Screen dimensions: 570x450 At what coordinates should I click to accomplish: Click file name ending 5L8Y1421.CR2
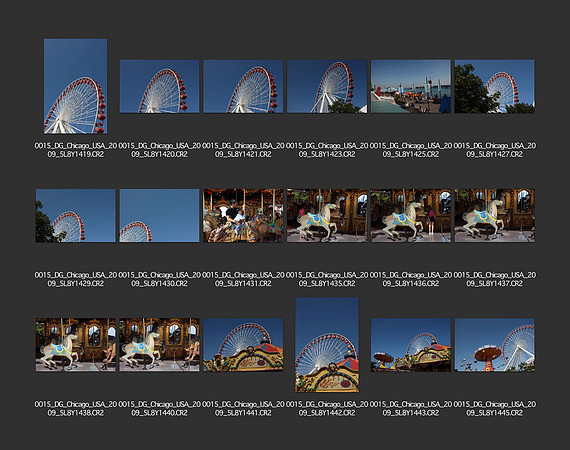coord(243,150)
